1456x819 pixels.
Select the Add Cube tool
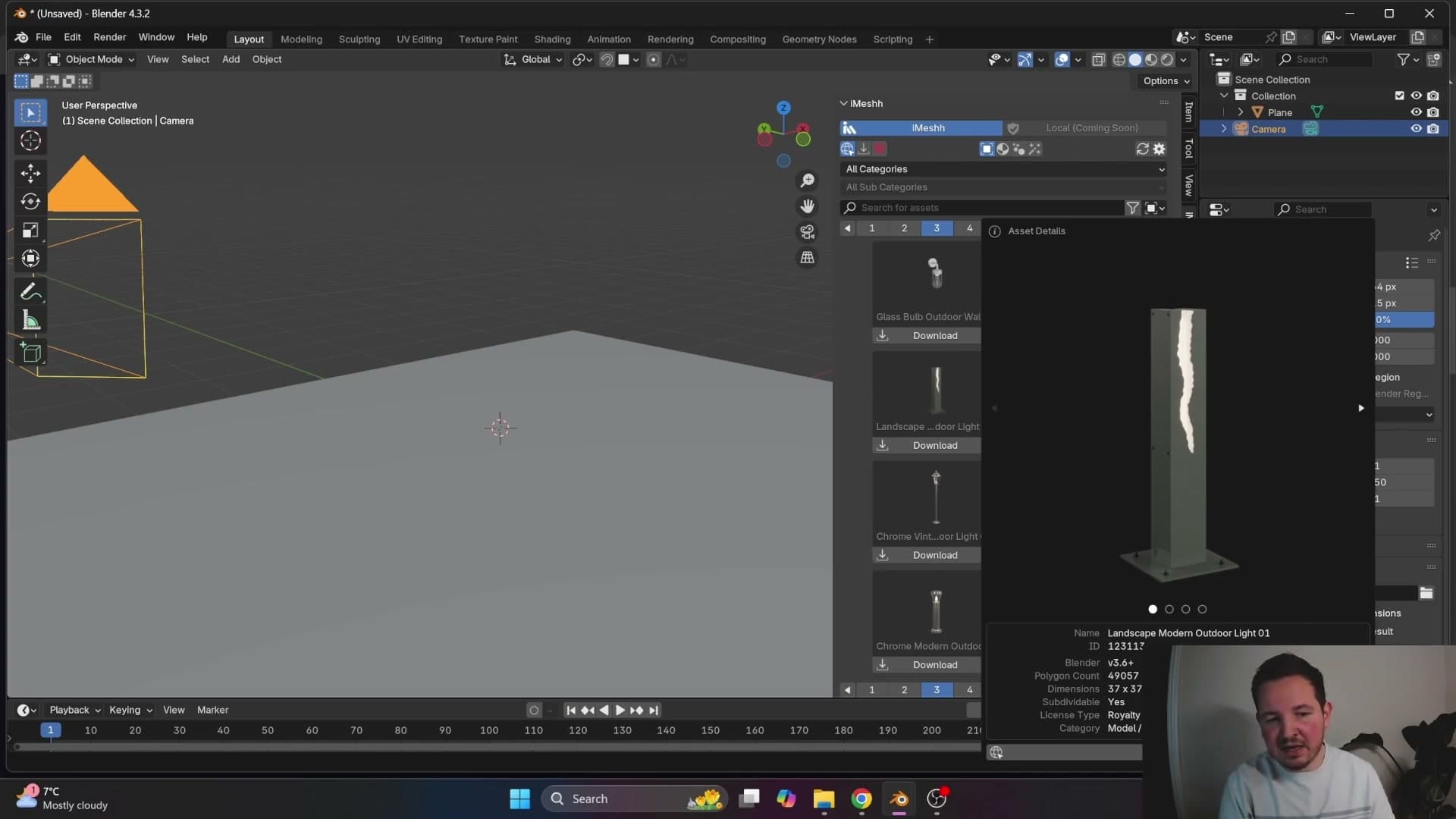[x=30, y=352]
